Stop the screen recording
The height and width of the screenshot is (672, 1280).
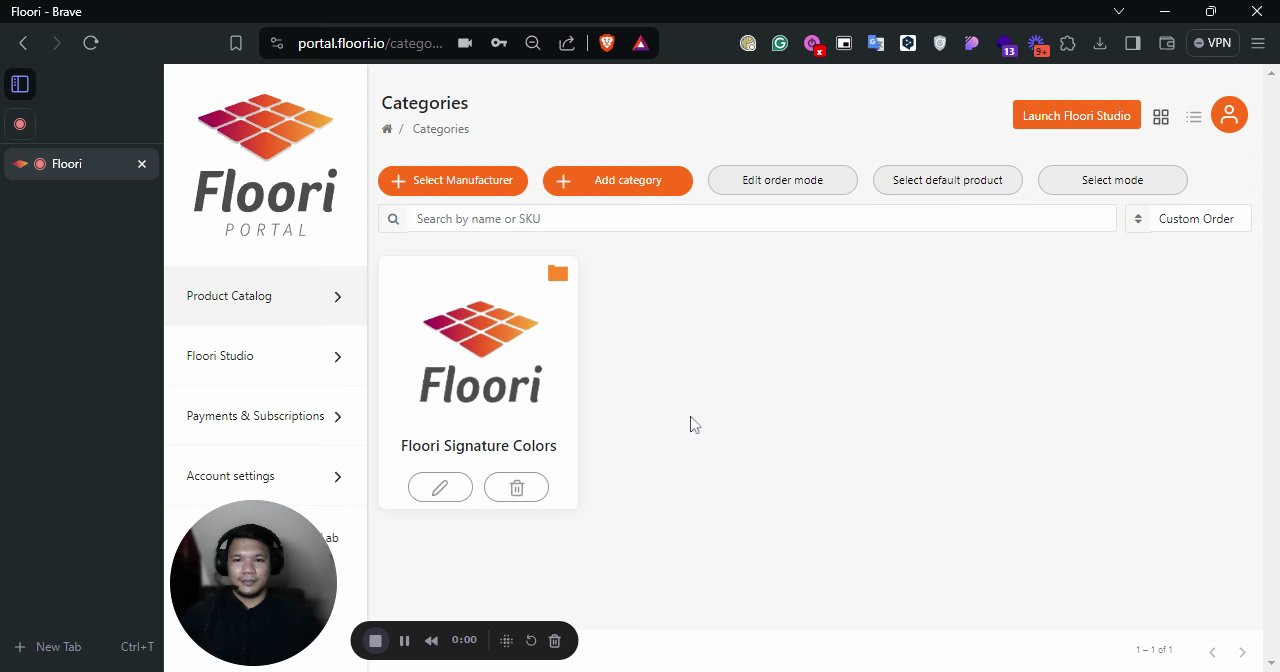[x=375, y=641]
